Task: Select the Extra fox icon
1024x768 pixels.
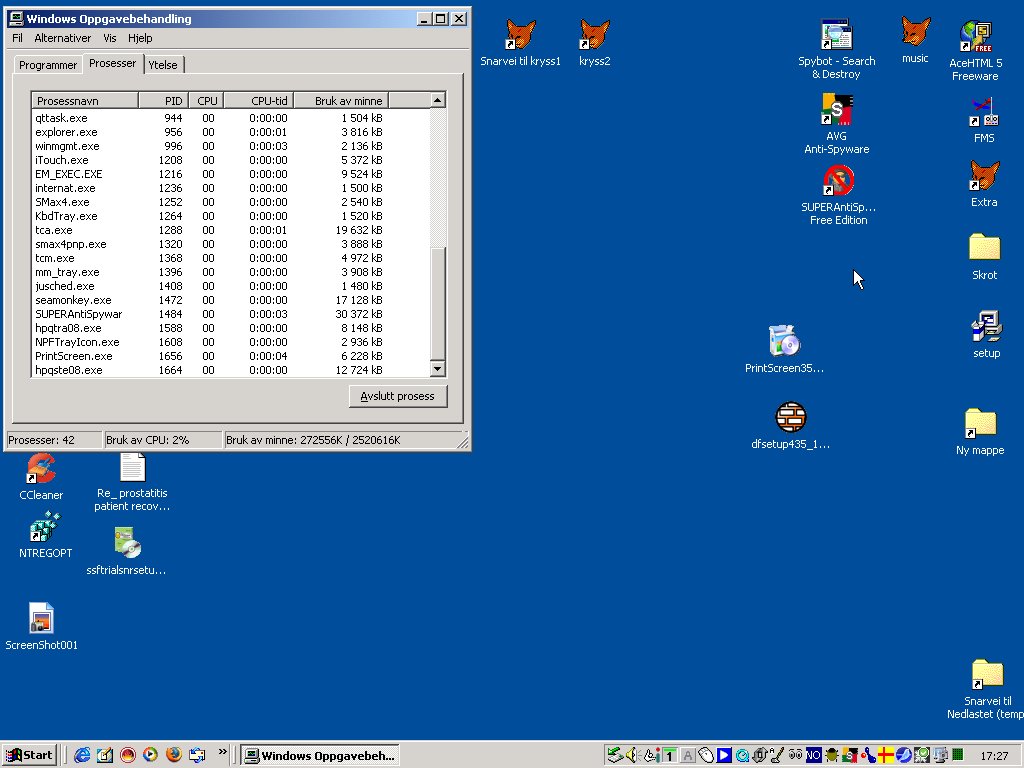Action: [984, 184]
